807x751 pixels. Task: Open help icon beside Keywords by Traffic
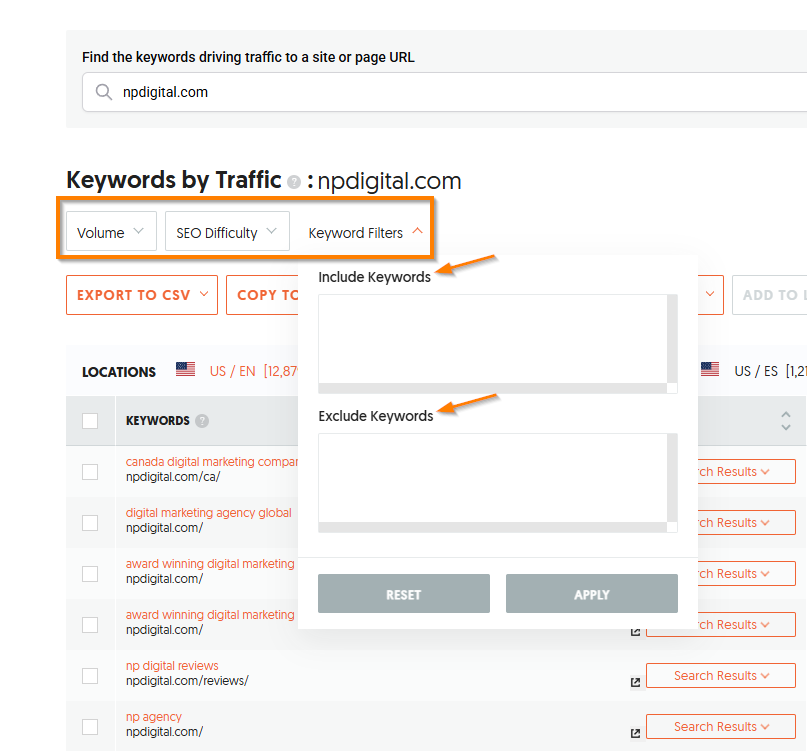click(294, 182)
